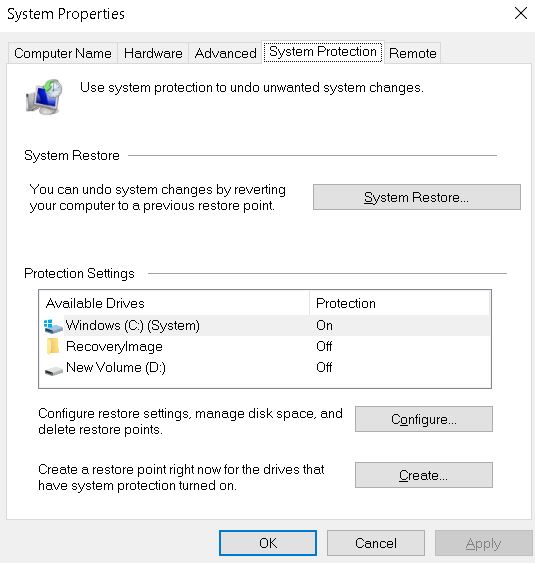Open the Hardware tab
The height and width of the screenshot is (563, 535).
(x=153, y=53)
